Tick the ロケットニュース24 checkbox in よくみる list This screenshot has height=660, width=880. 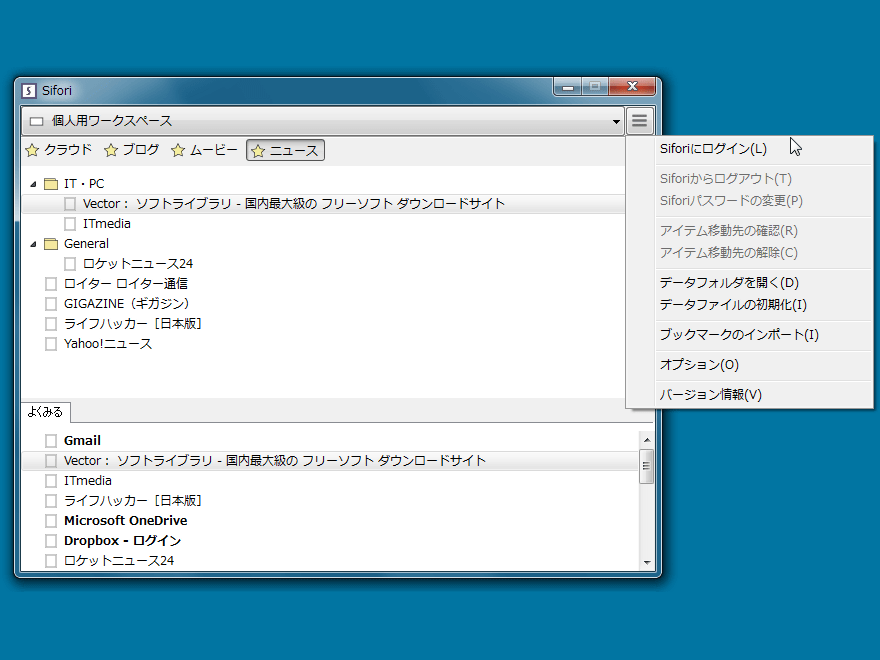(x=51, y=561)
